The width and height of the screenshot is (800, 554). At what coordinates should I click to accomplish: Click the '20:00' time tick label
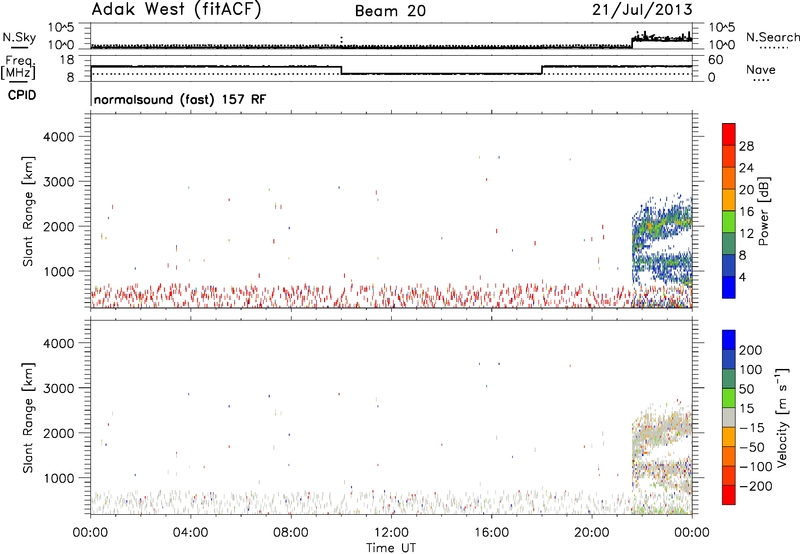(591, 533)
